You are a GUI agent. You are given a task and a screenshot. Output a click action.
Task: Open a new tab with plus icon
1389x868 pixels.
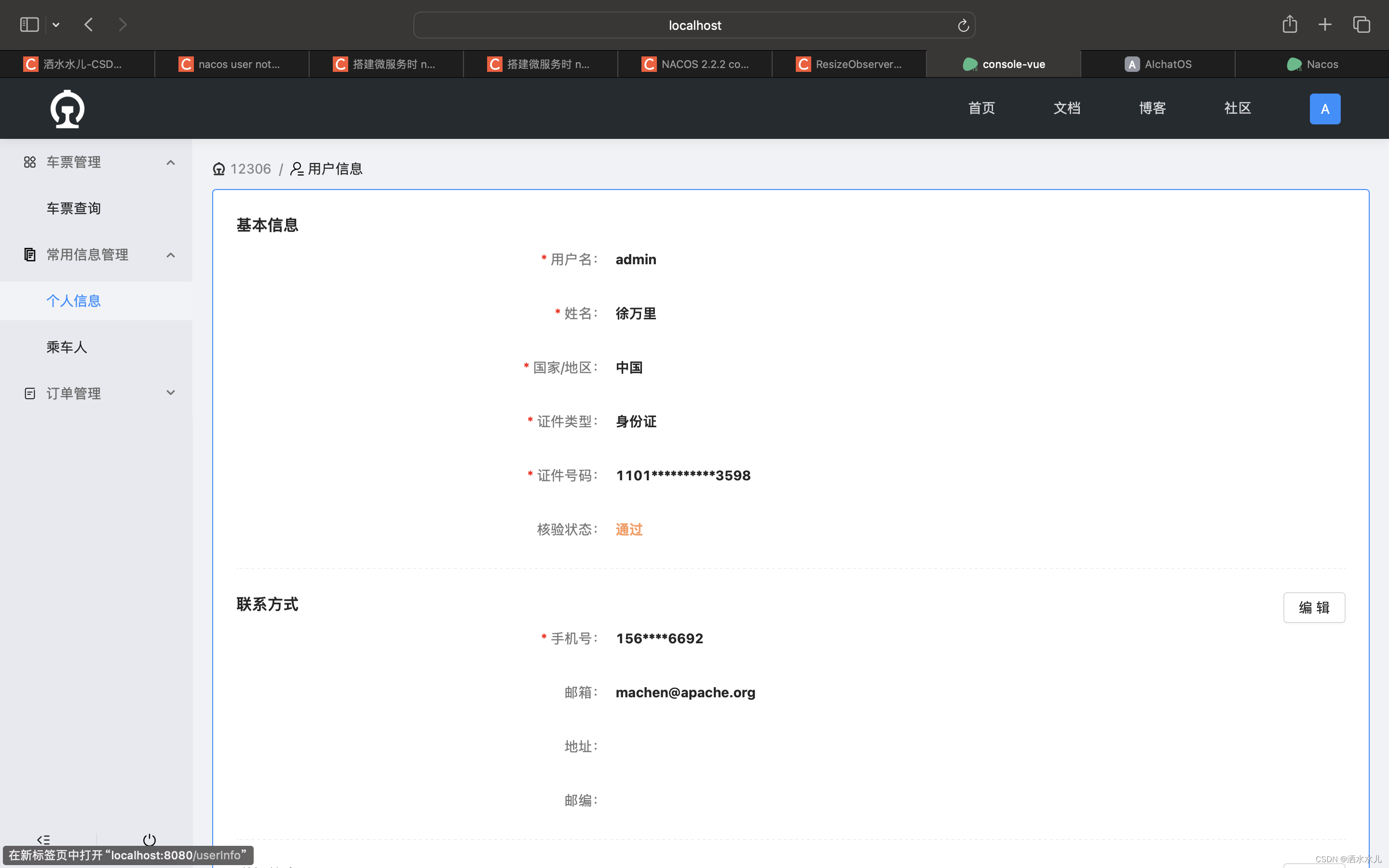click(x=1325, y=25)
